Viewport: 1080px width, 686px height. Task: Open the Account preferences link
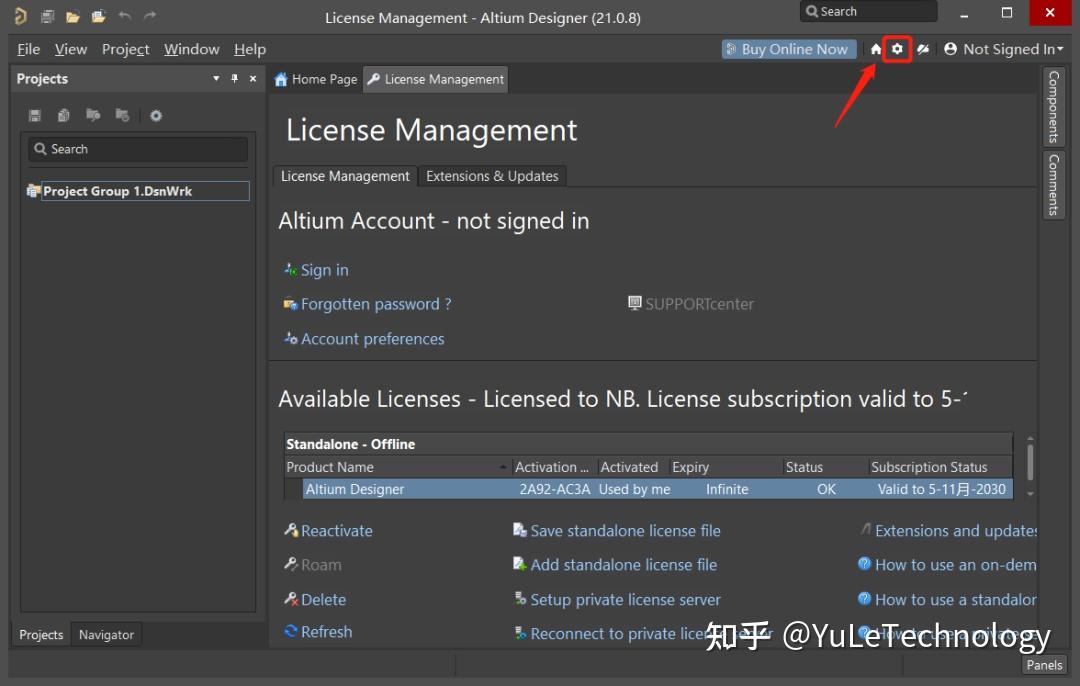(371, 338)
